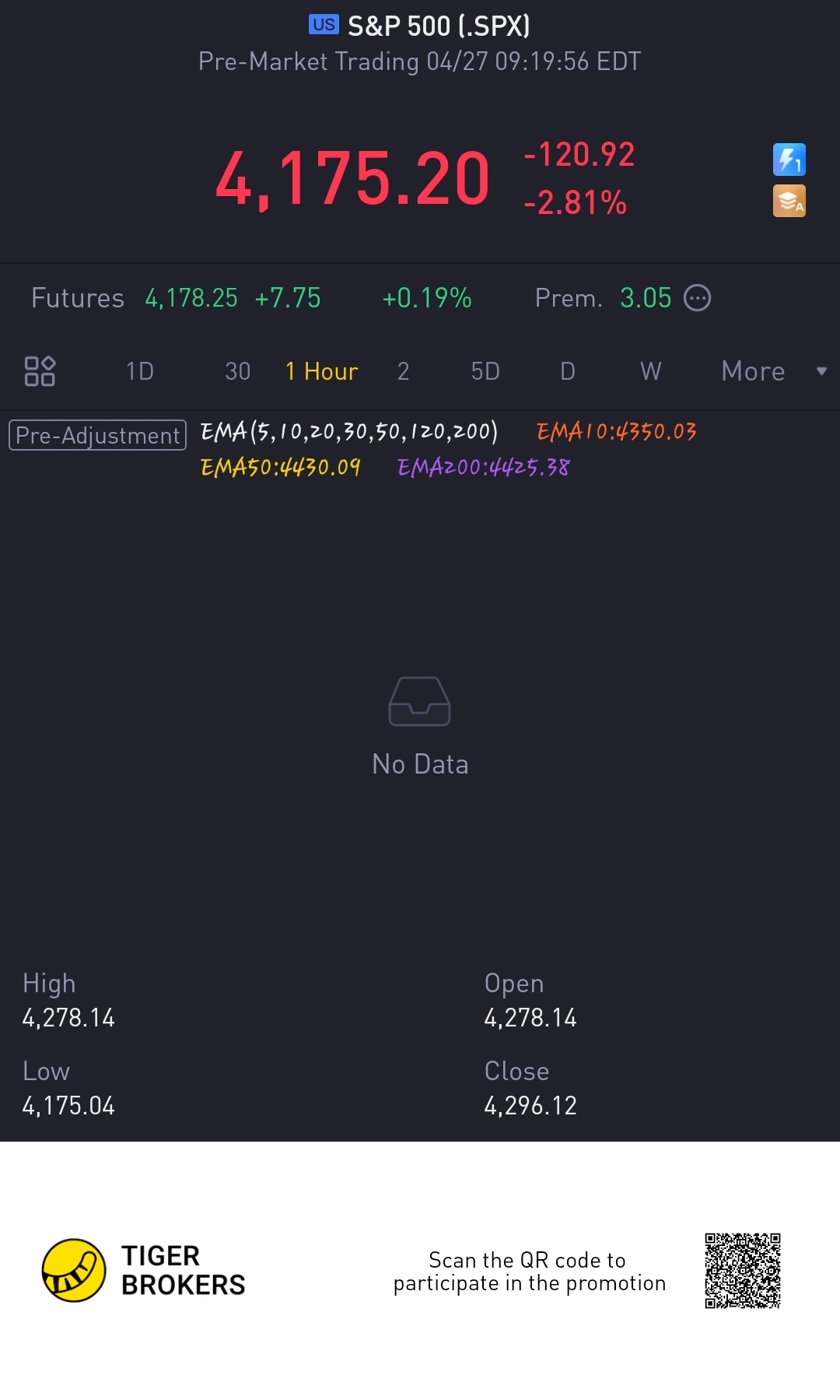Viewport: 840px width, 1400px height.
Task: Select the 30 minute timeframe
Action: [x=237, y=371]
